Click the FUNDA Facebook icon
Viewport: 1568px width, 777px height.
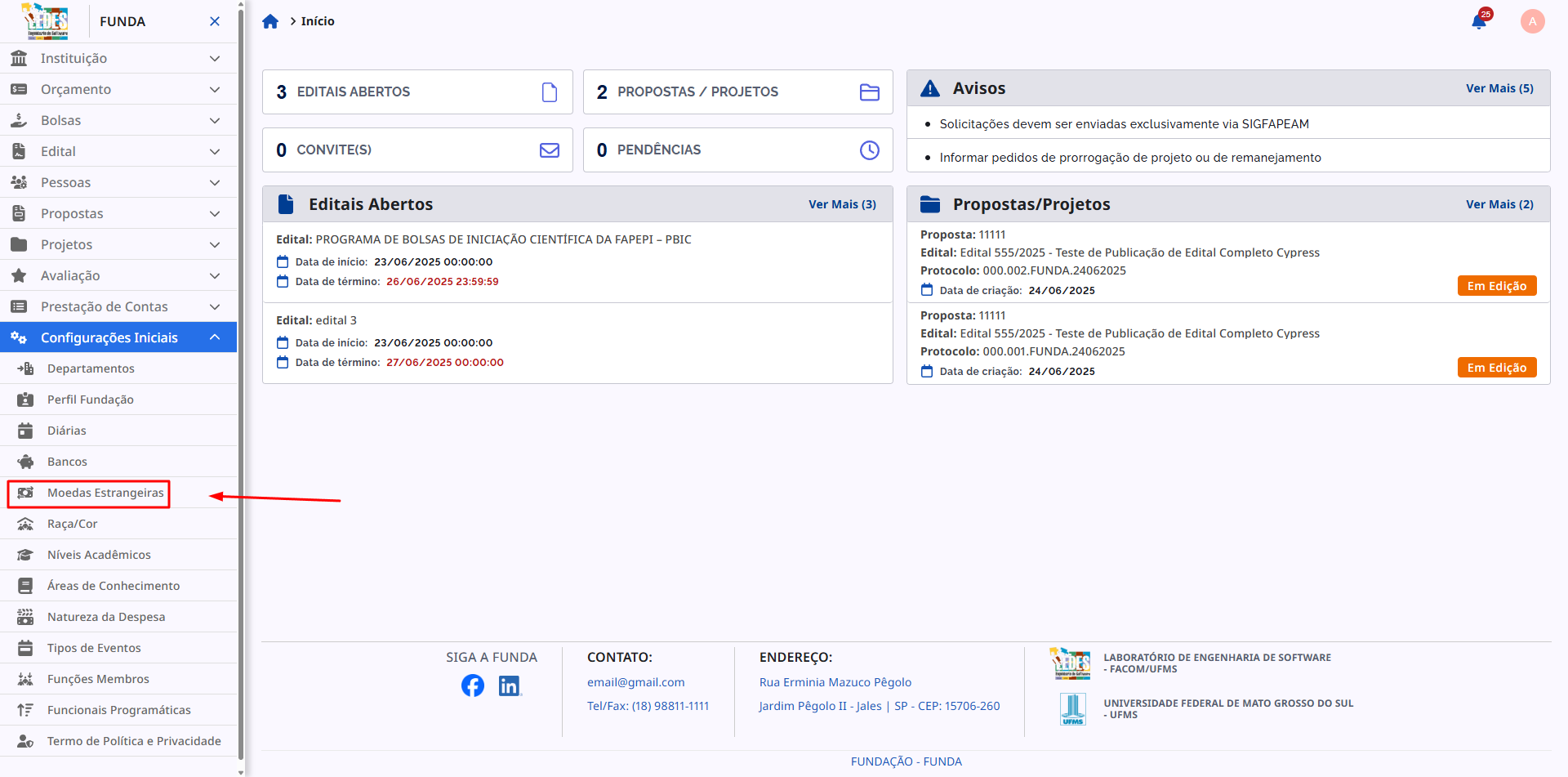click(472, 685)
